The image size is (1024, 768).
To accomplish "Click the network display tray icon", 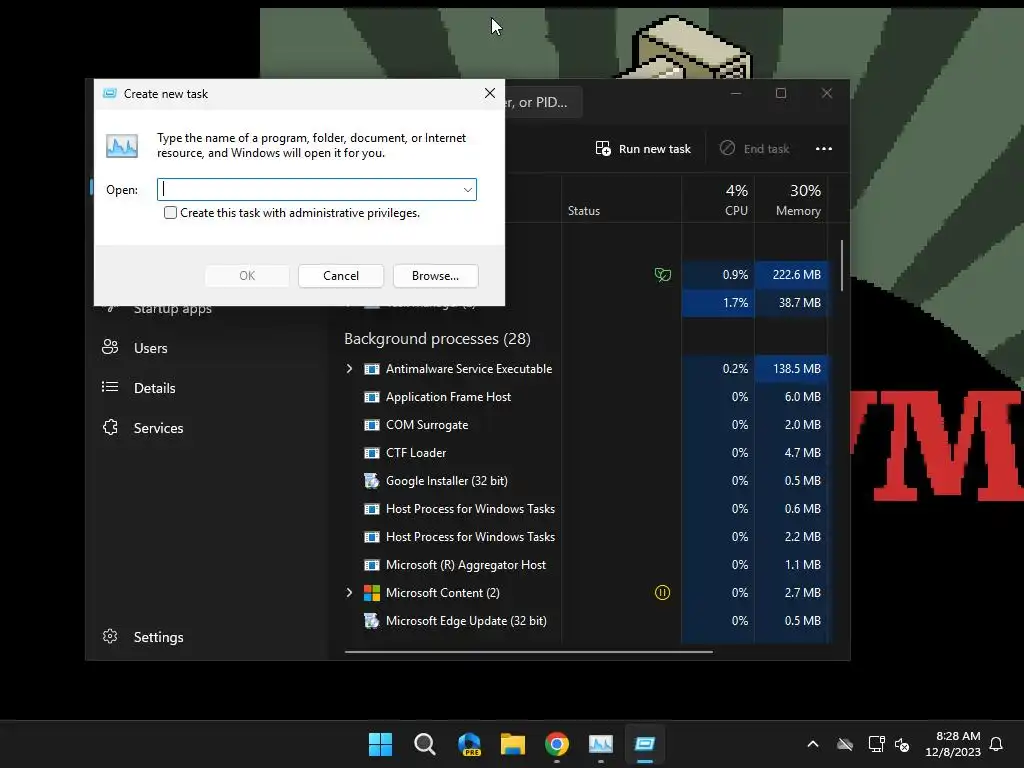I will click(x=876, y=744).
